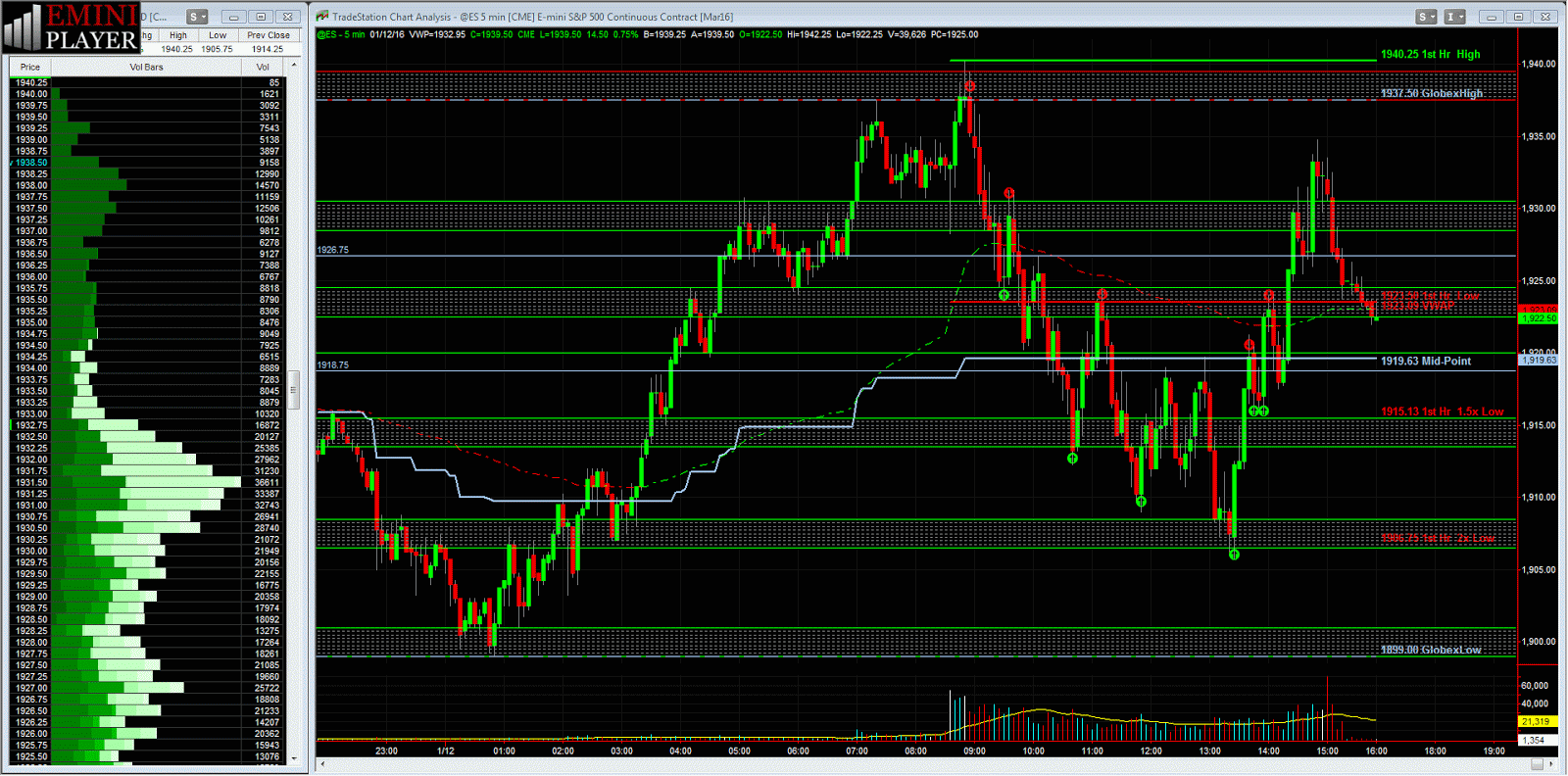Click the 60,000 volume axis label
The width and height of the screenshot is (1568, 776).
(x=1535, y=686)
